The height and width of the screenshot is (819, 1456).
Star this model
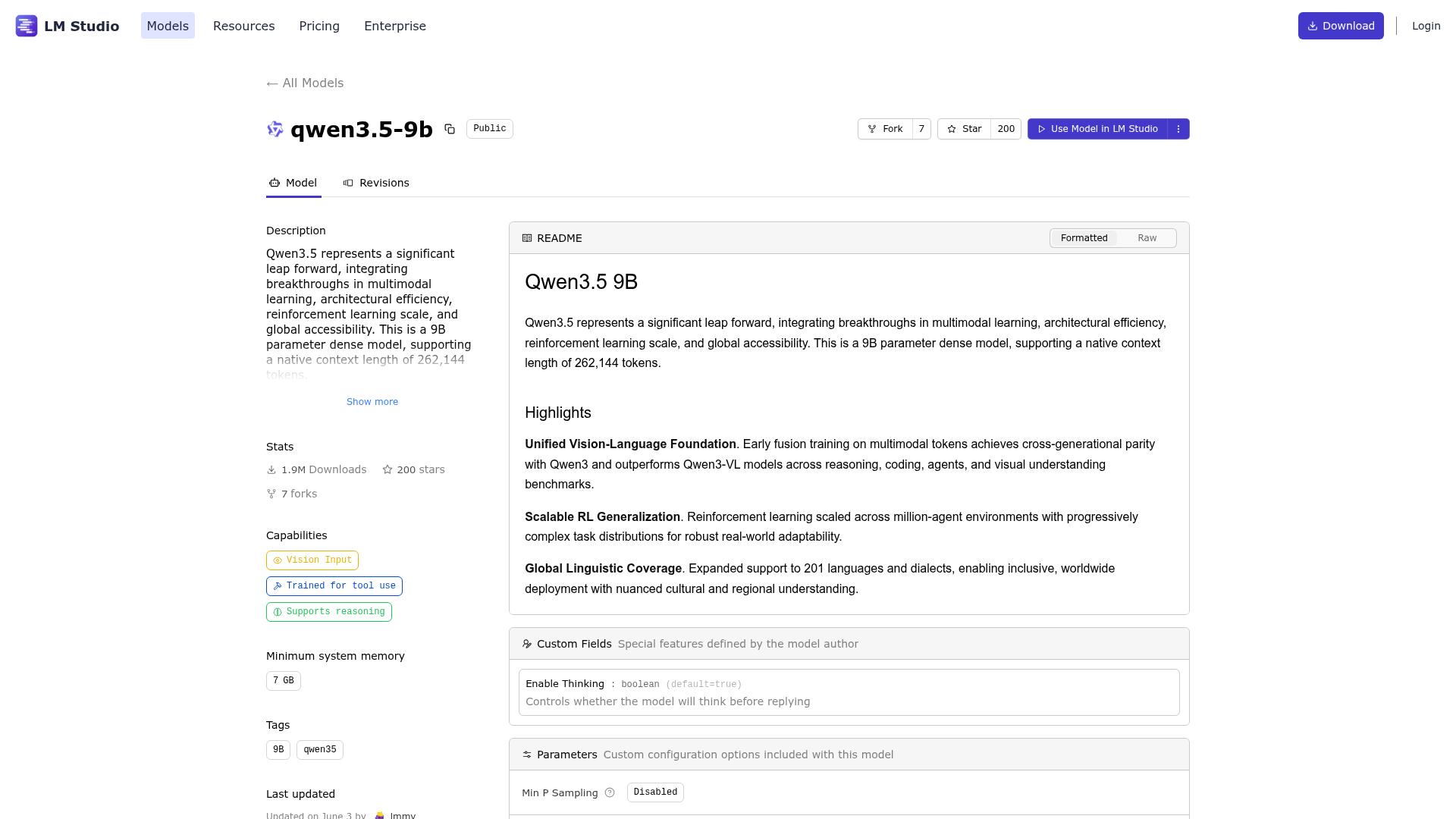(964, 129)
